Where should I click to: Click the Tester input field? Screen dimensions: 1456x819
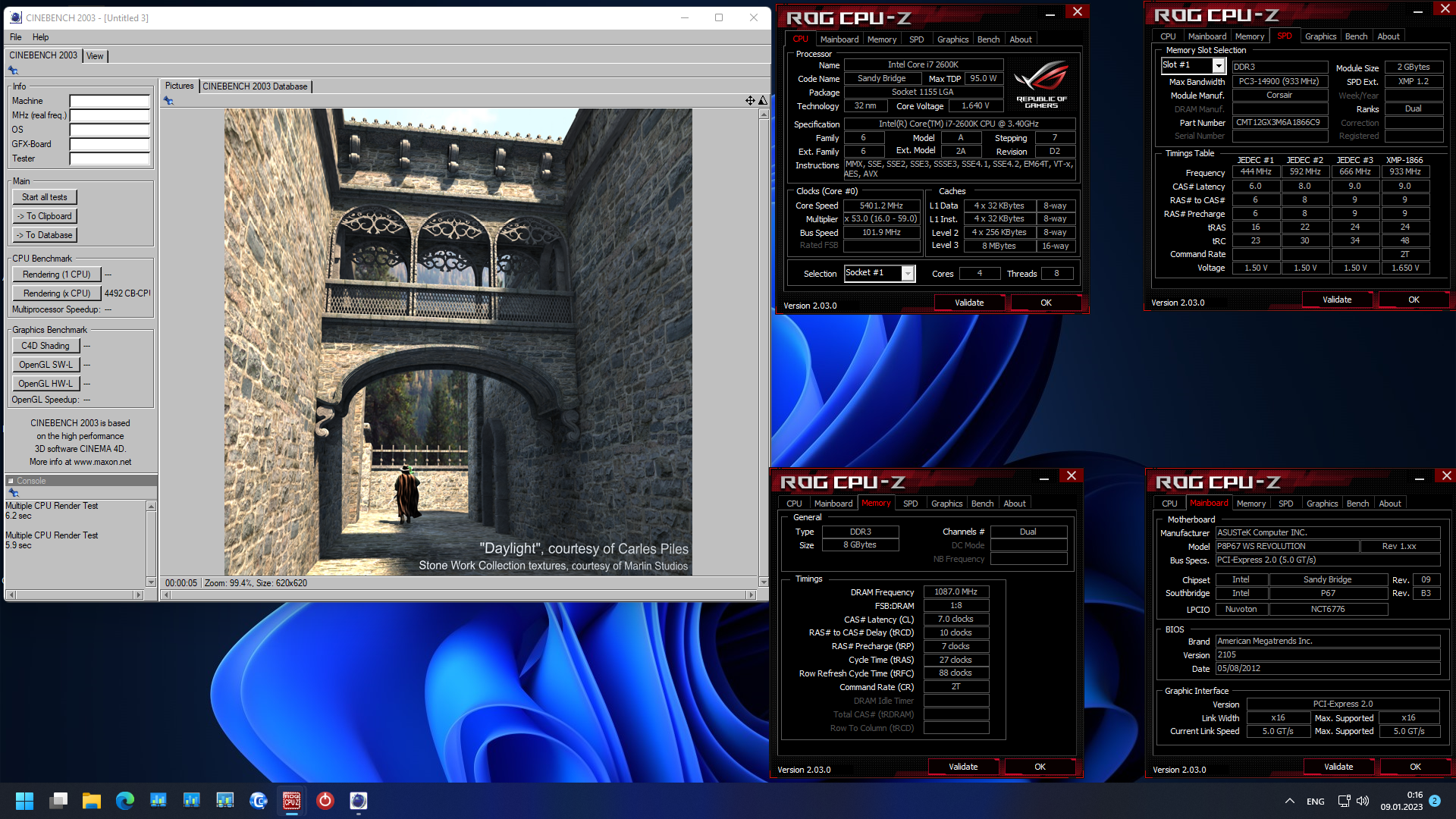pos(110,158)
